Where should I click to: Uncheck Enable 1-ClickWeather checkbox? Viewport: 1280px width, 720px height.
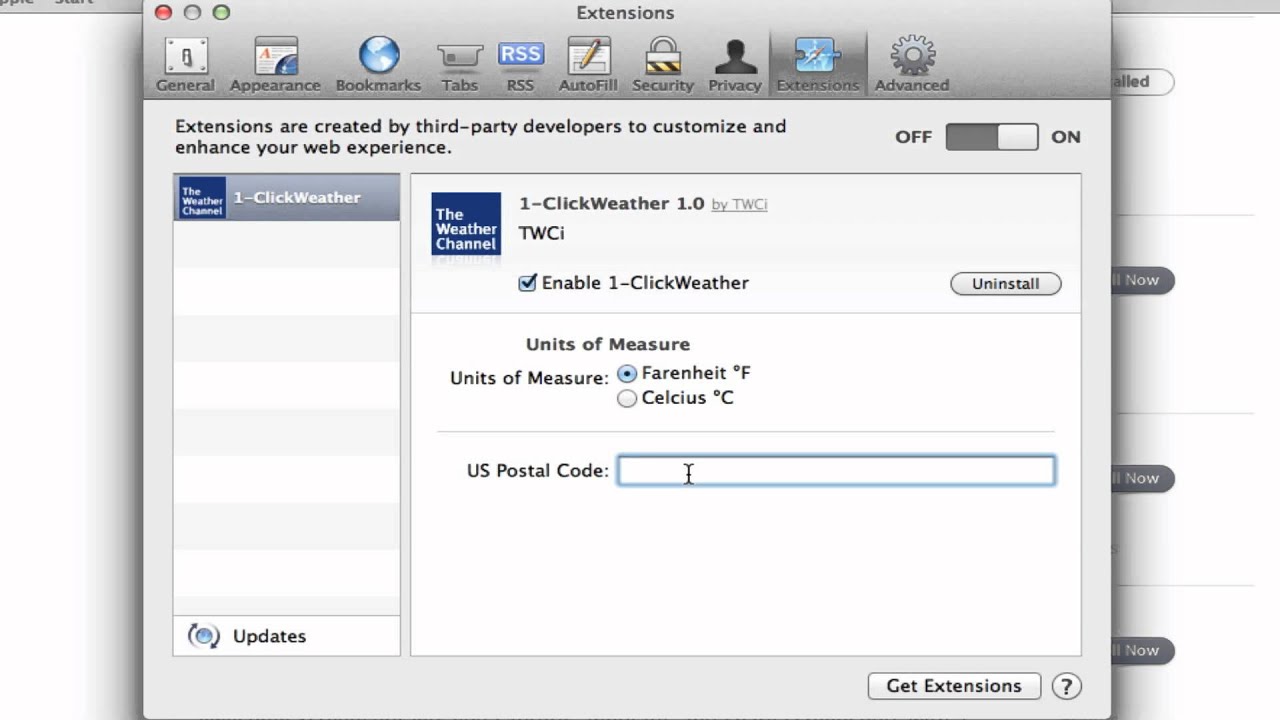527,283
